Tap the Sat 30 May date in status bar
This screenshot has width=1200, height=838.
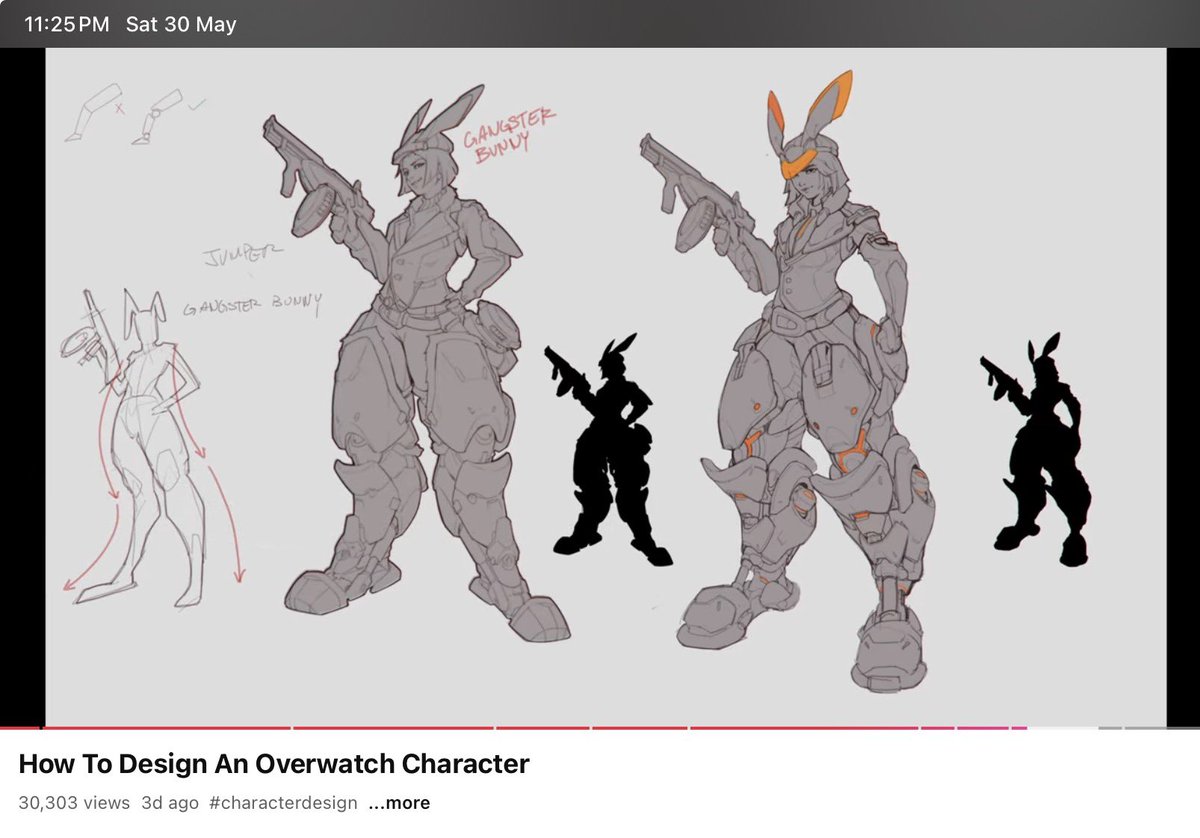click(x=181, y=24)
